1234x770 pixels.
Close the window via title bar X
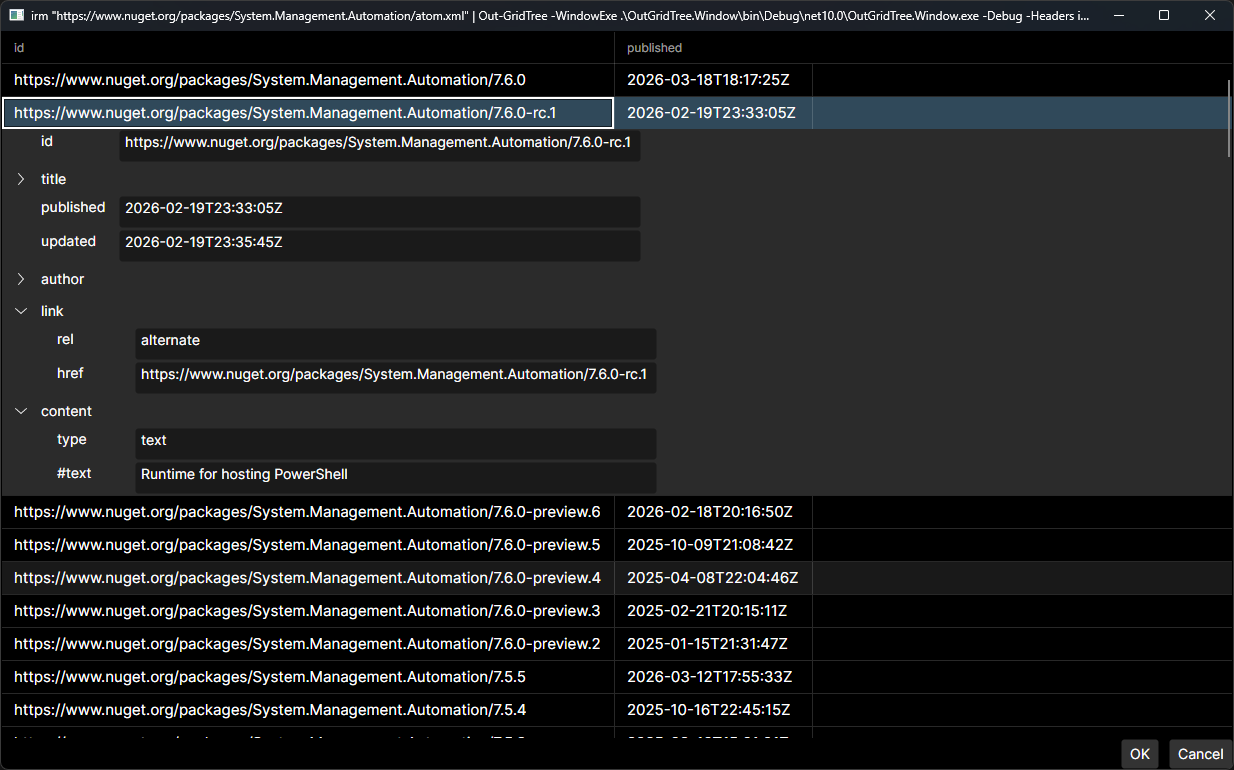(x=1210, y=16)
